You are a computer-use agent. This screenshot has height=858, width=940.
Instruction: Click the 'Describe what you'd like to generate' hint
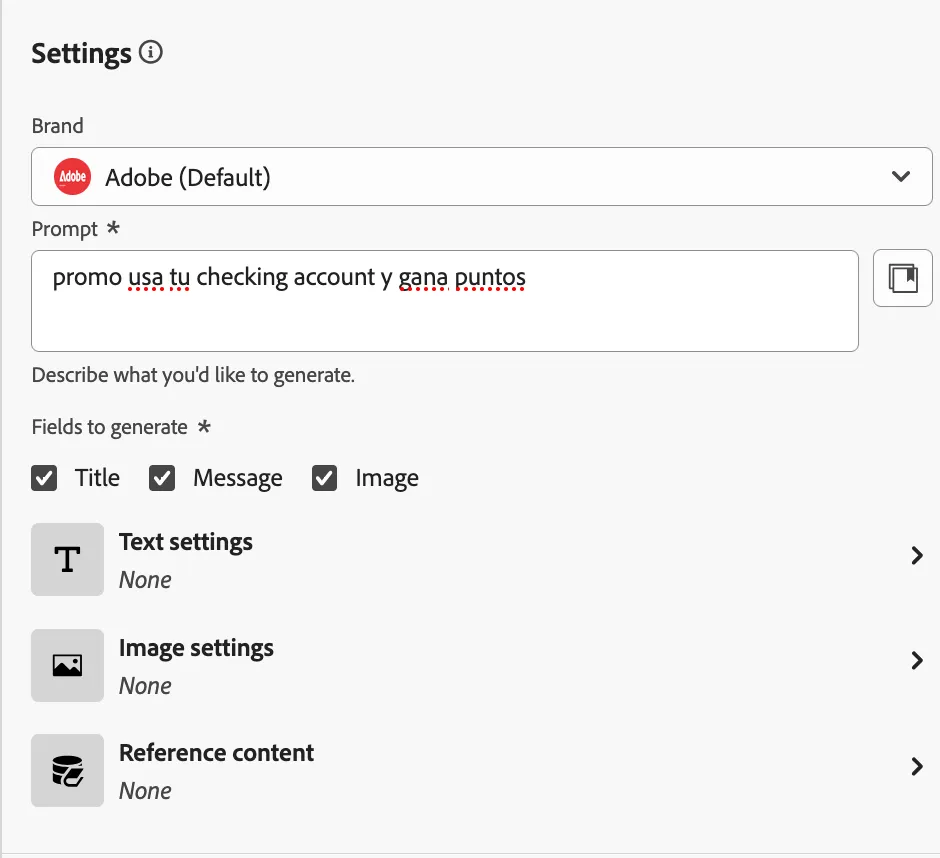[193, 375]
